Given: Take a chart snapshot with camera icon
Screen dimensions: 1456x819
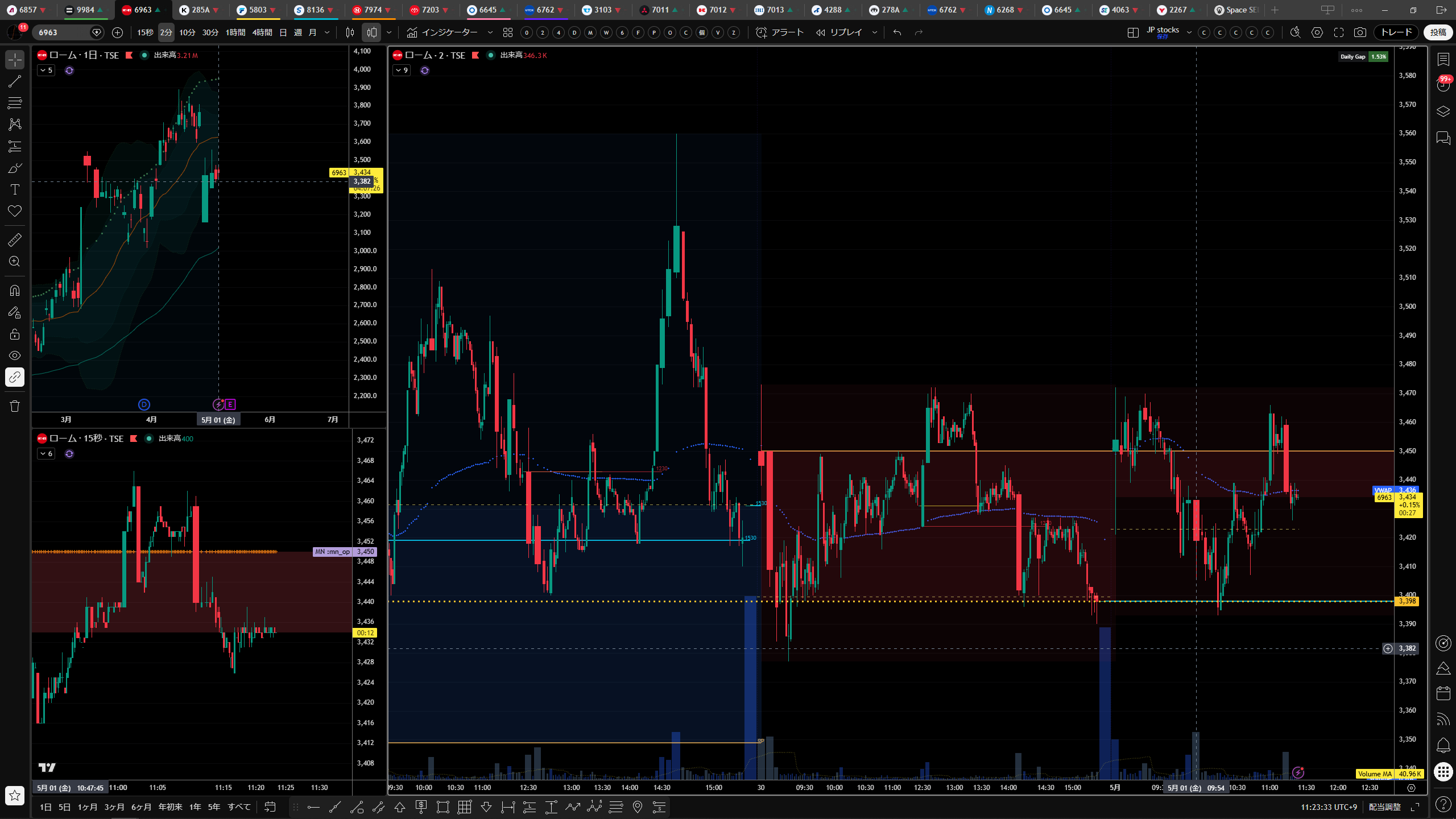Looking at the screenshot, I should pyautogui.click(x=1360, y=32).
